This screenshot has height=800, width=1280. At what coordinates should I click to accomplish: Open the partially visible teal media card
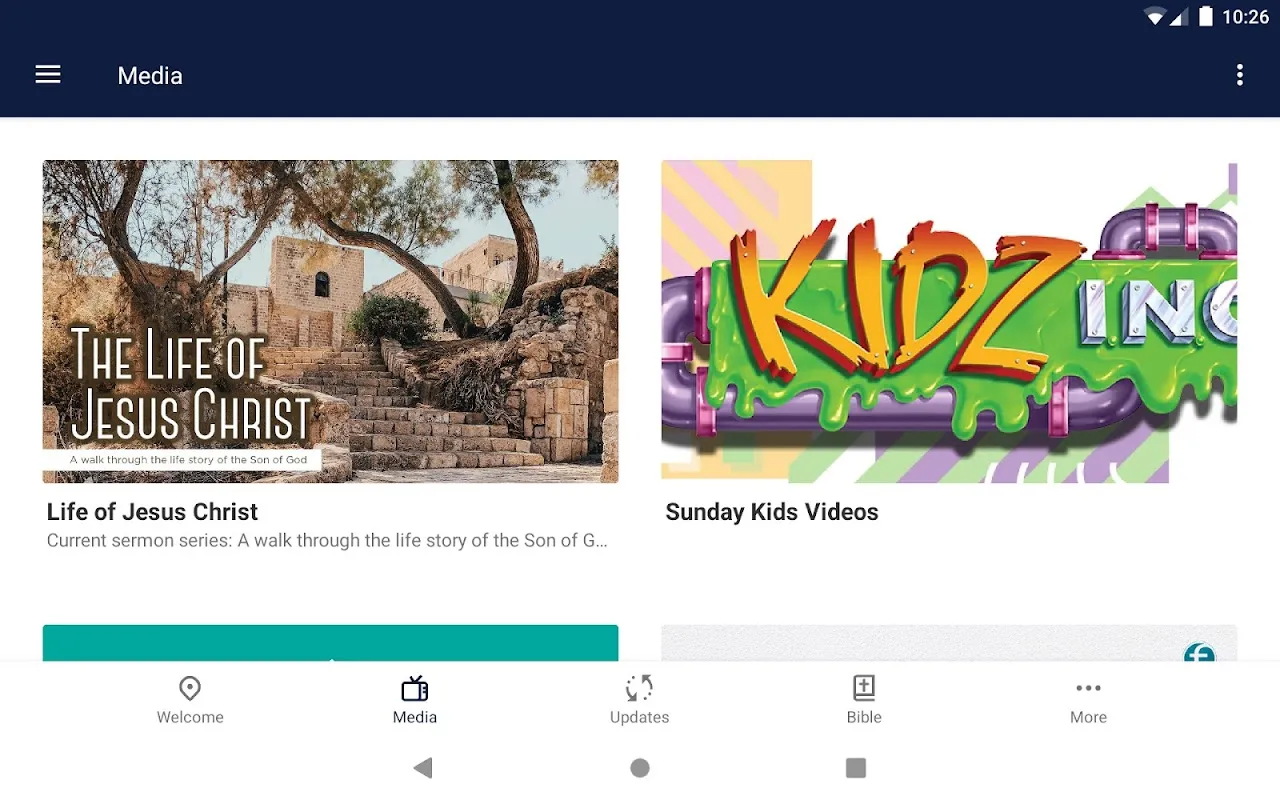[x=330, y=643]
